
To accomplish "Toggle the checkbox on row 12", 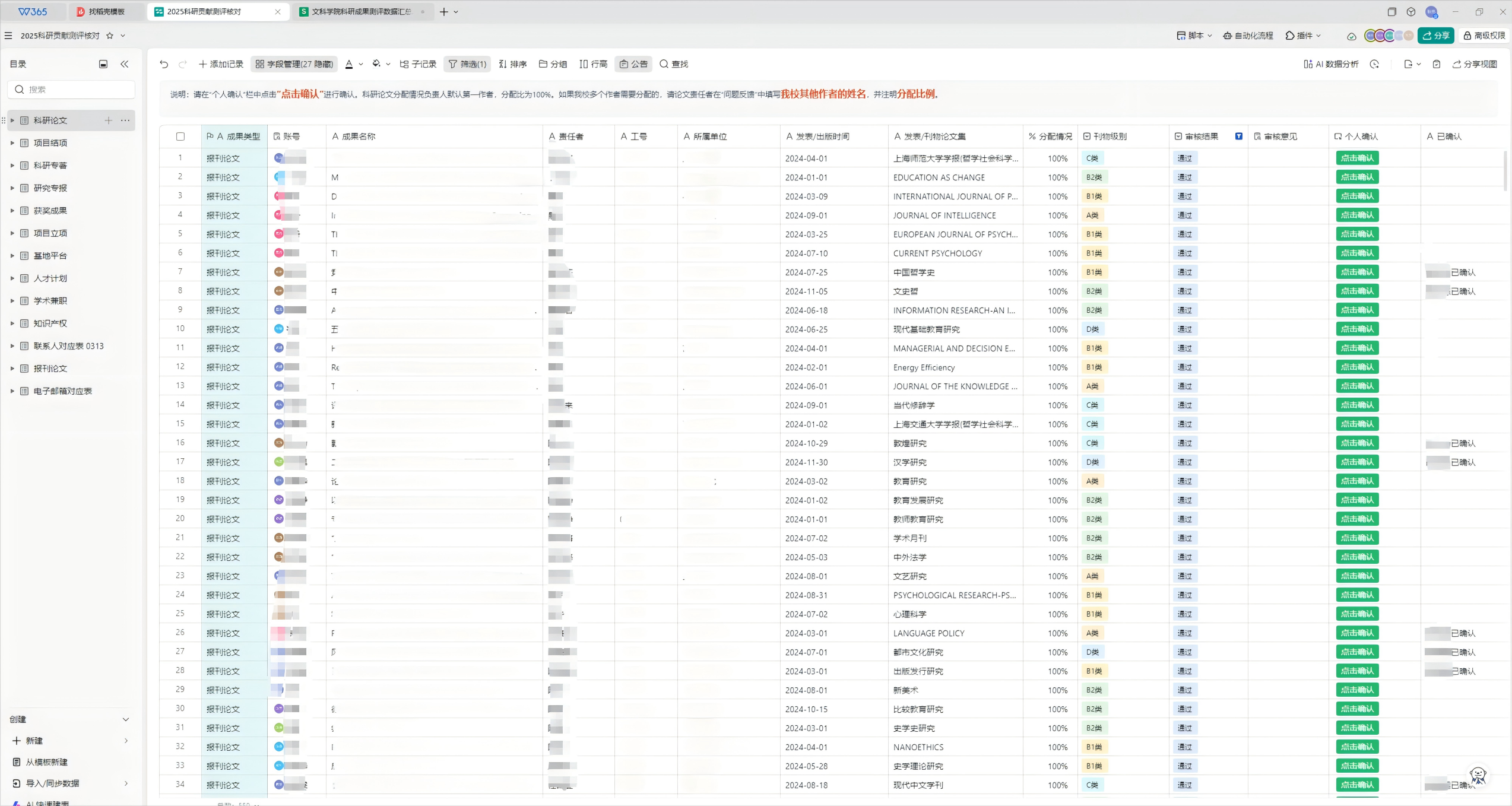I will point(180,367).
